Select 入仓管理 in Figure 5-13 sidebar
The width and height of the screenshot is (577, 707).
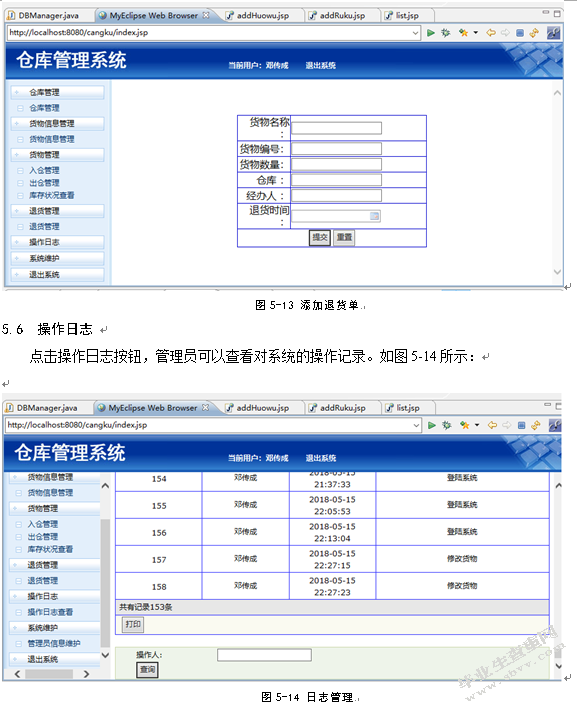[44, 170]
